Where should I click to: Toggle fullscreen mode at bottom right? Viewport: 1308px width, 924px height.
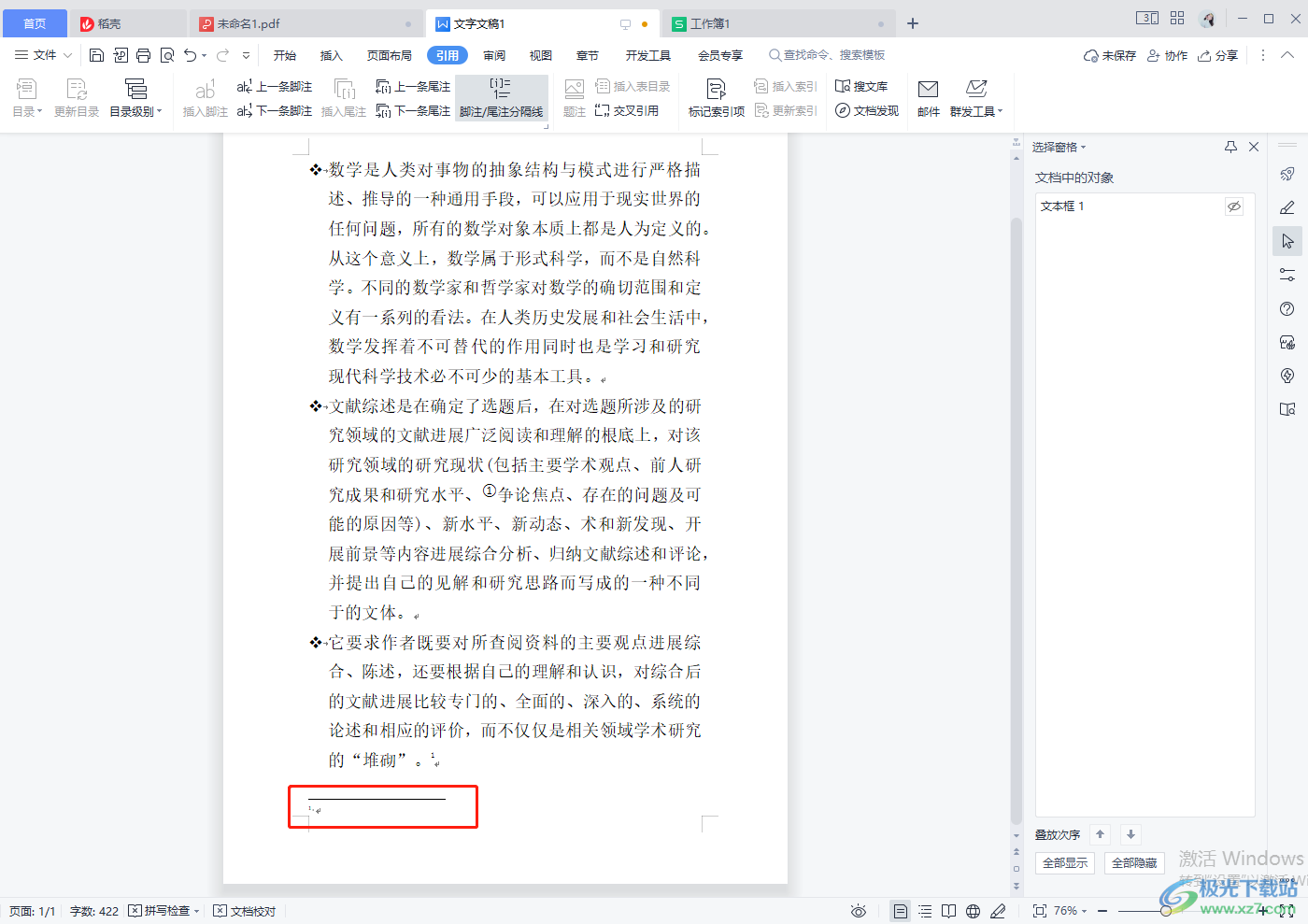pos(1287,911)
